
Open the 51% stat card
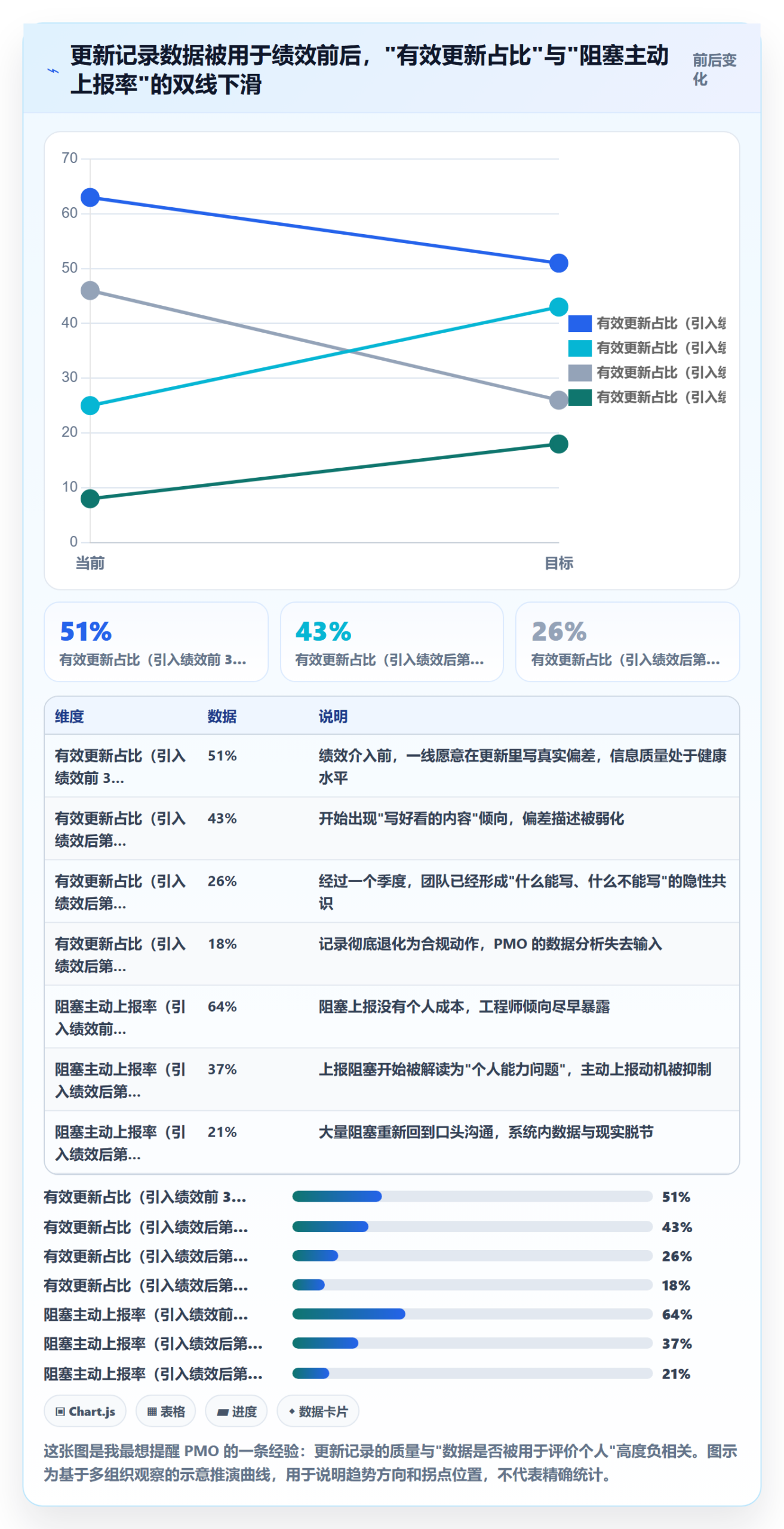(x=156, y=641)
